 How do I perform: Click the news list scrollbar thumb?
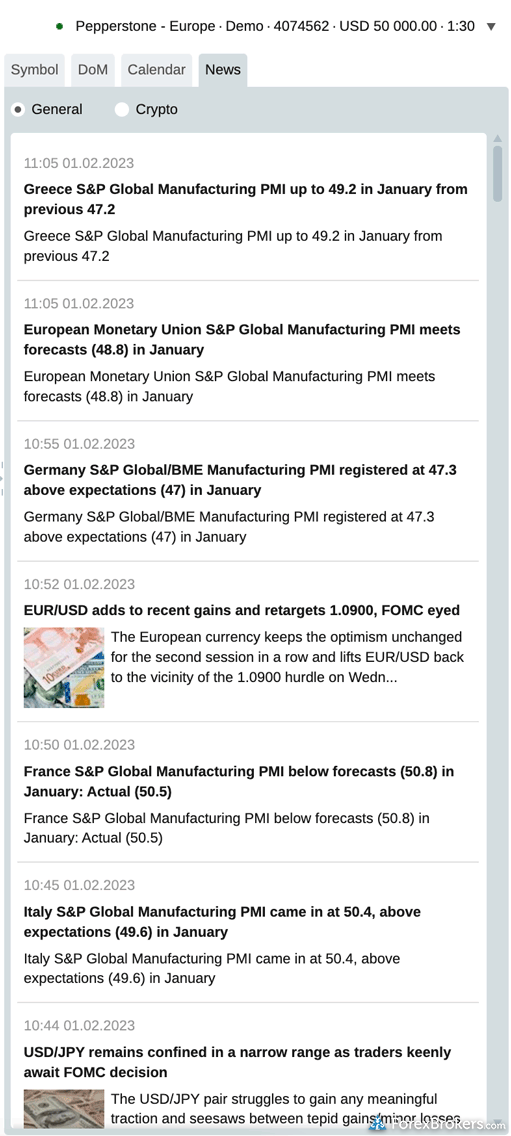497,174
